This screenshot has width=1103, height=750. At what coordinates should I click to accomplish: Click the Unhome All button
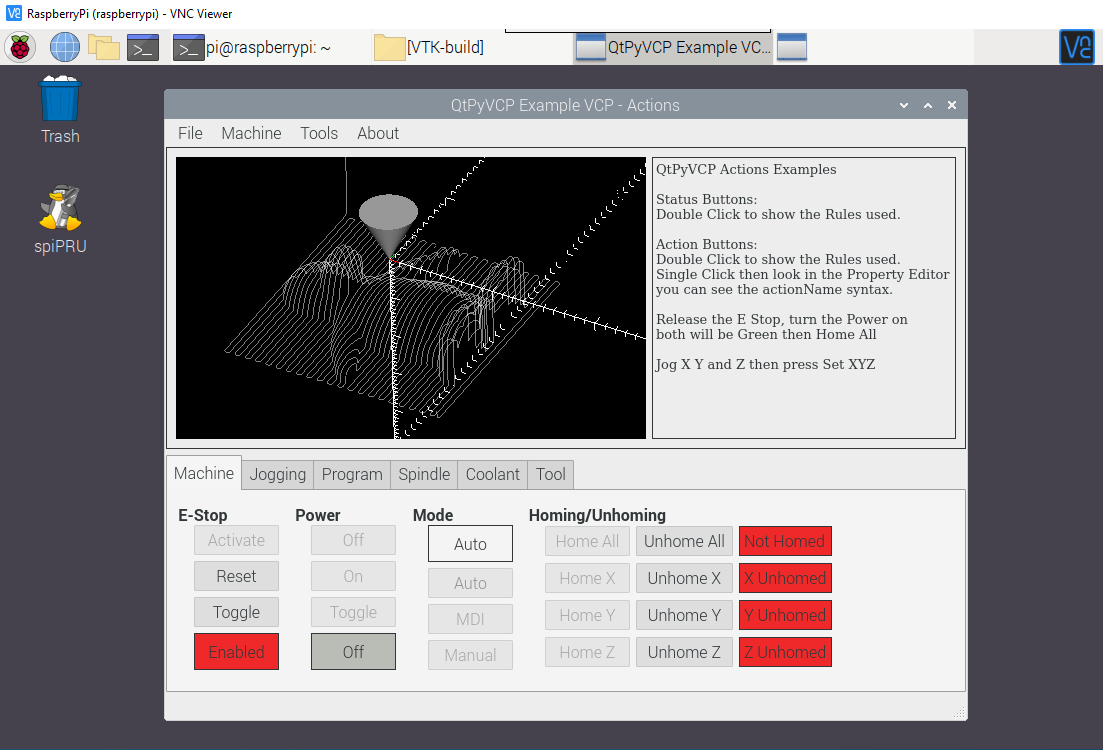click(x=684, y=541)
